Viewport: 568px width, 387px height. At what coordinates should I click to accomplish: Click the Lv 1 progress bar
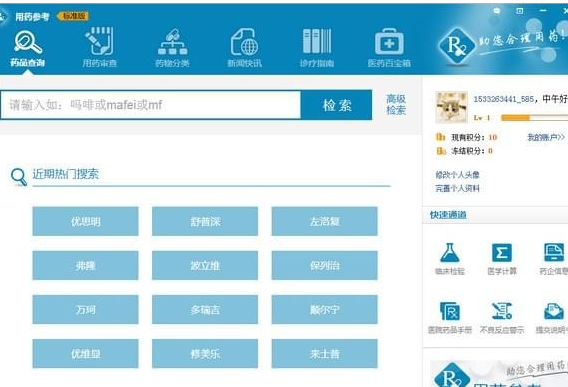534,118
